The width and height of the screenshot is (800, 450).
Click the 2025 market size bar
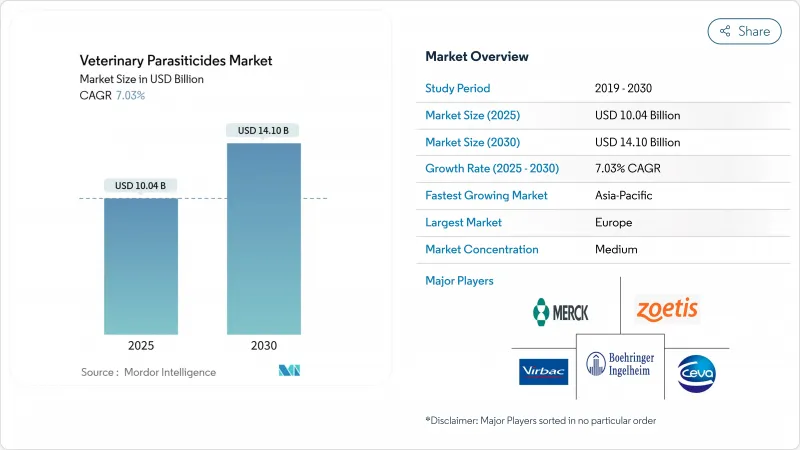click(x=140, y=266)
